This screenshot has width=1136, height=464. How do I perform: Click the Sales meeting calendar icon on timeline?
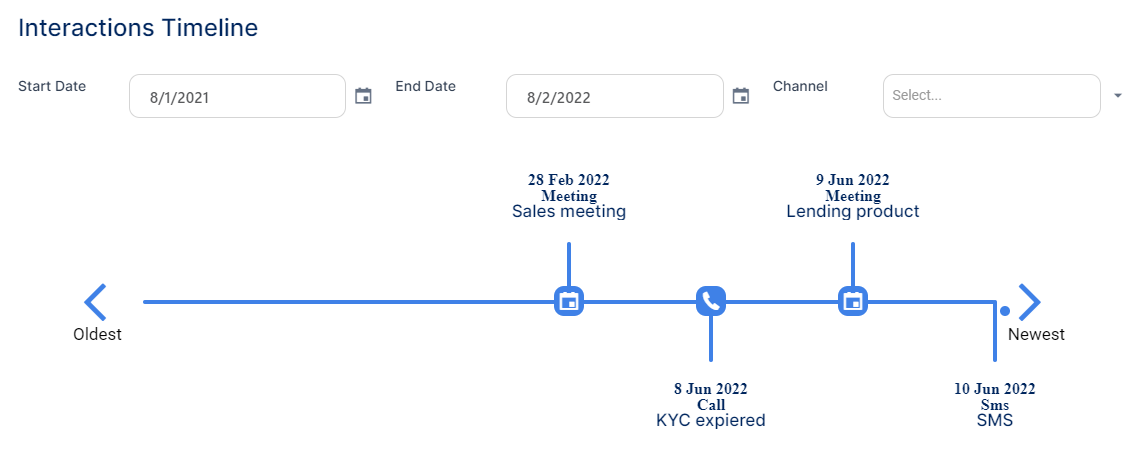coord(569,300)
